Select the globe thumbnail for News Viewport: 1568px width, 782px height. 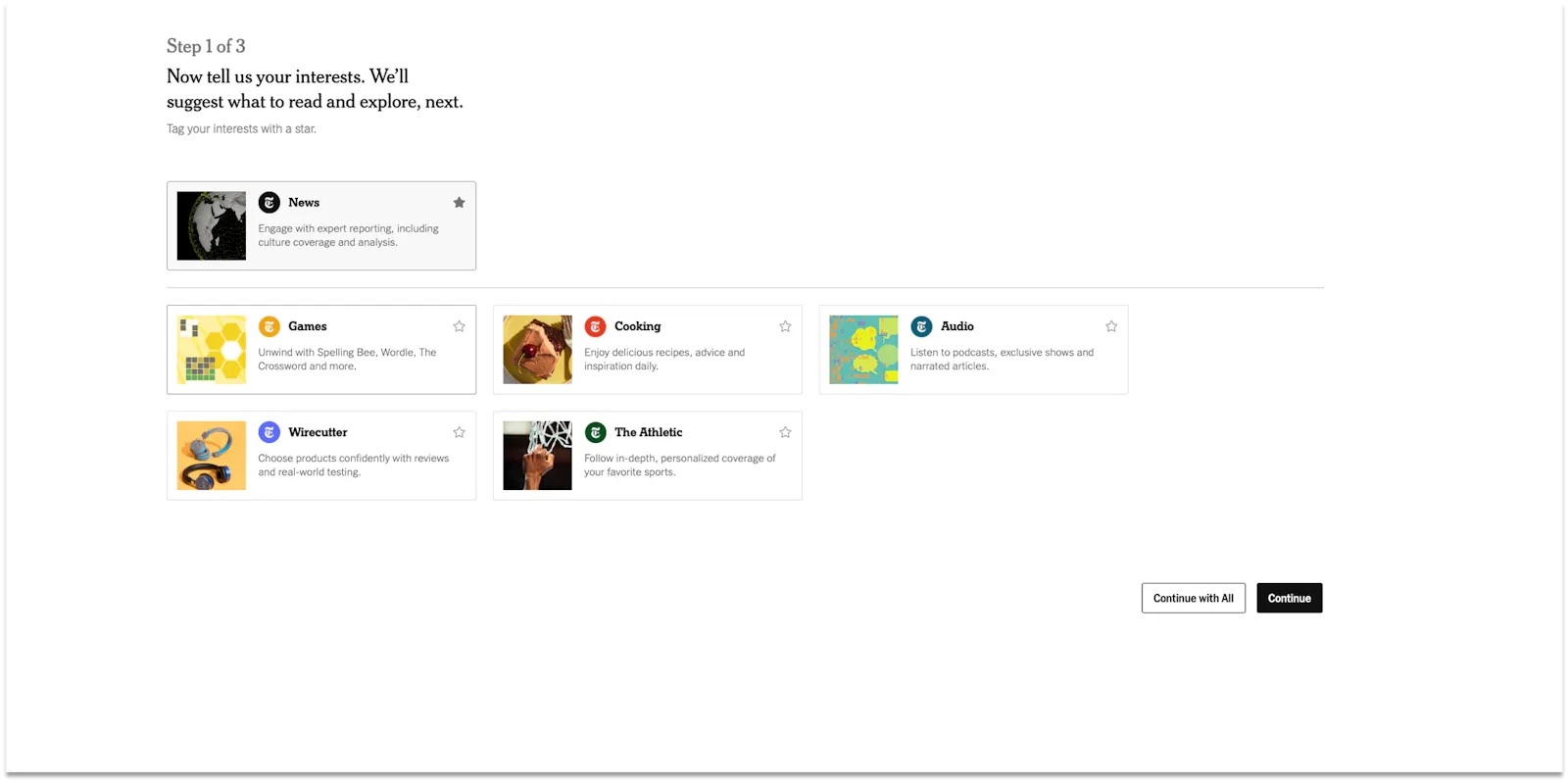click(212, 225)
